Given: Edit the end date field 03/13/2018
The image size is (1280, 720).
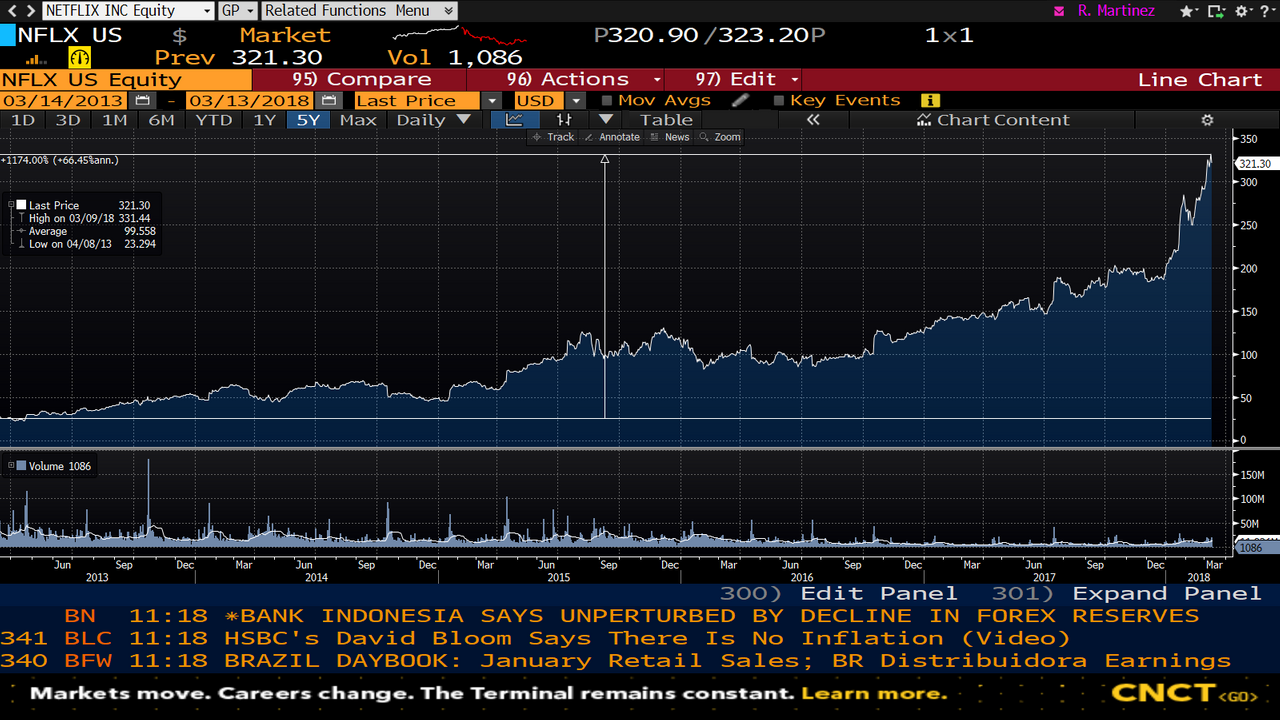Looking at the screenshot, I should coord(250,100).
